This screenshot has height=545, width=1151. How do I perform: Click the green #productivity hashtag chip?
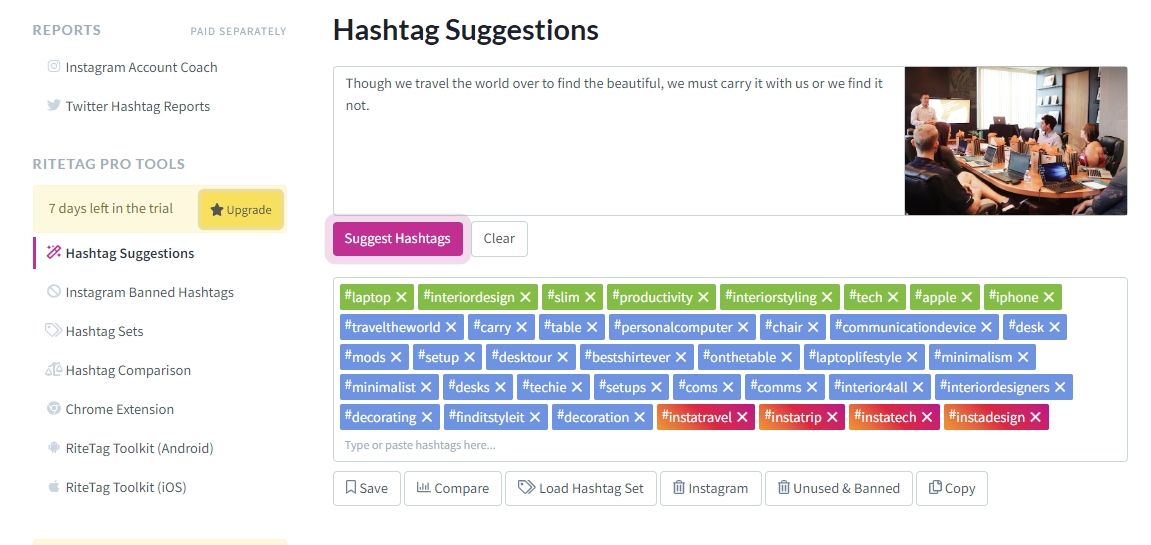point(652,297)
